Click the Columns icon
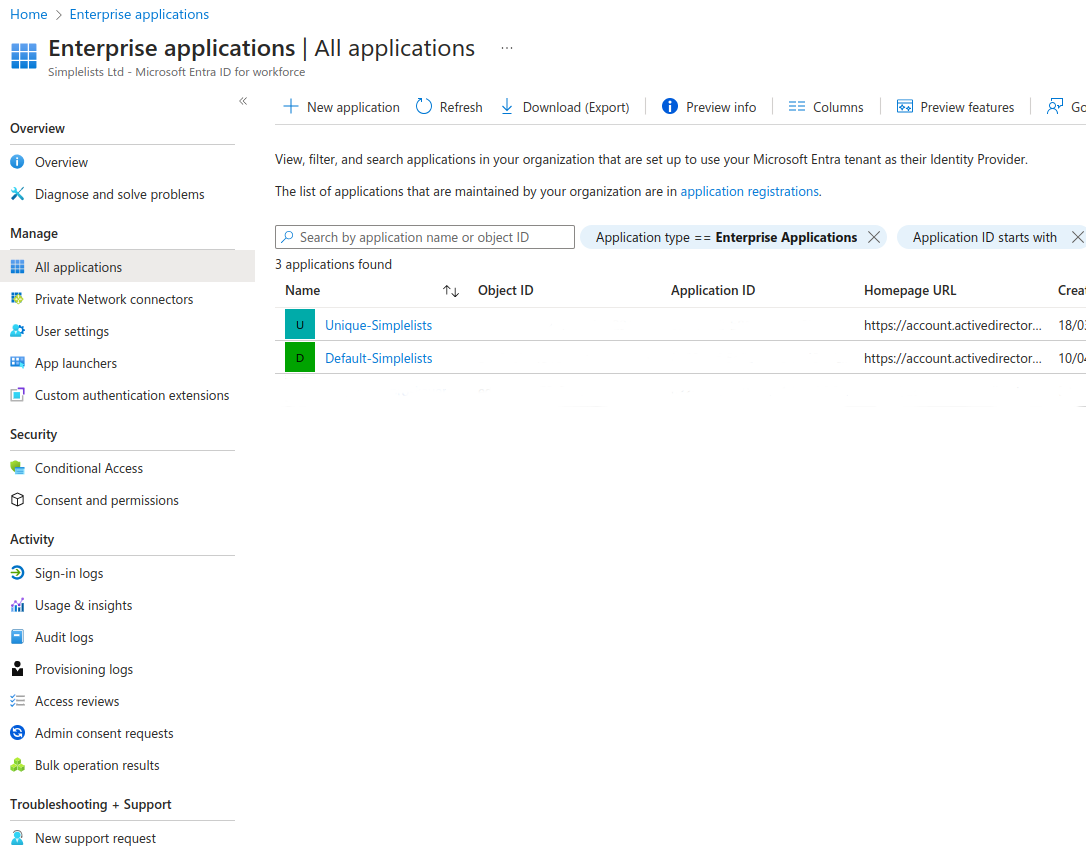The image size is (1086, 862). (x=796, y=107)
